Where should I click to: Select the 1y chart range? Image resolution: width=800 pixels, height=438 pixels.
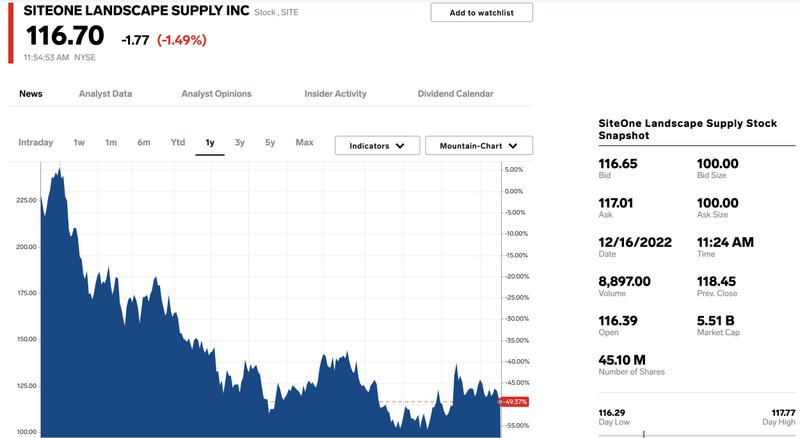[x=210, y=143]
